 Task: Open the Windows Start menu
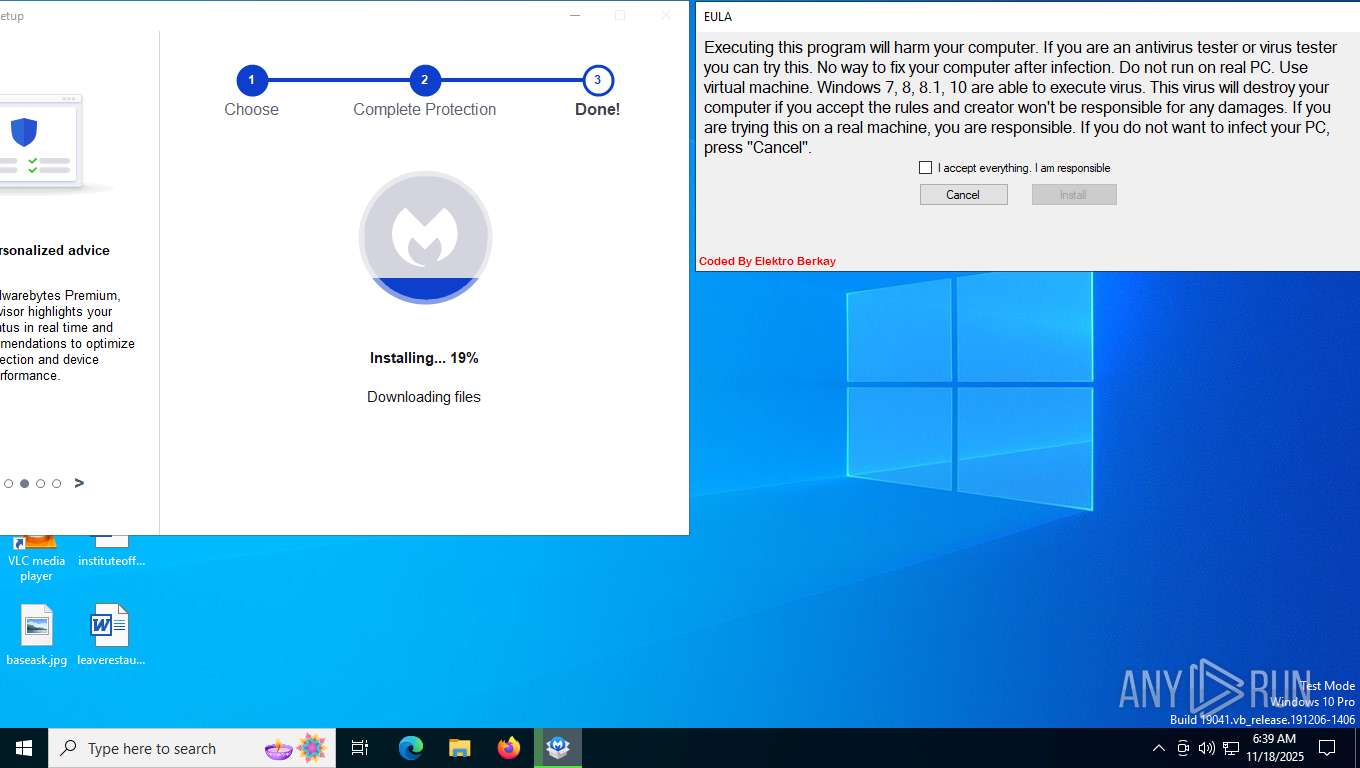click(24, 748)
